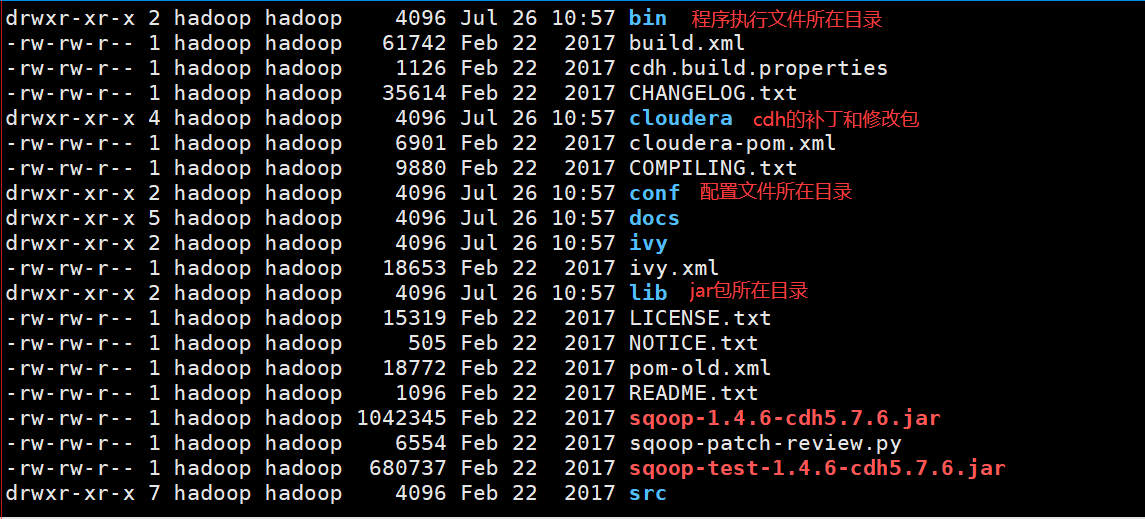Select README.txt file name

tap(694, 392)
